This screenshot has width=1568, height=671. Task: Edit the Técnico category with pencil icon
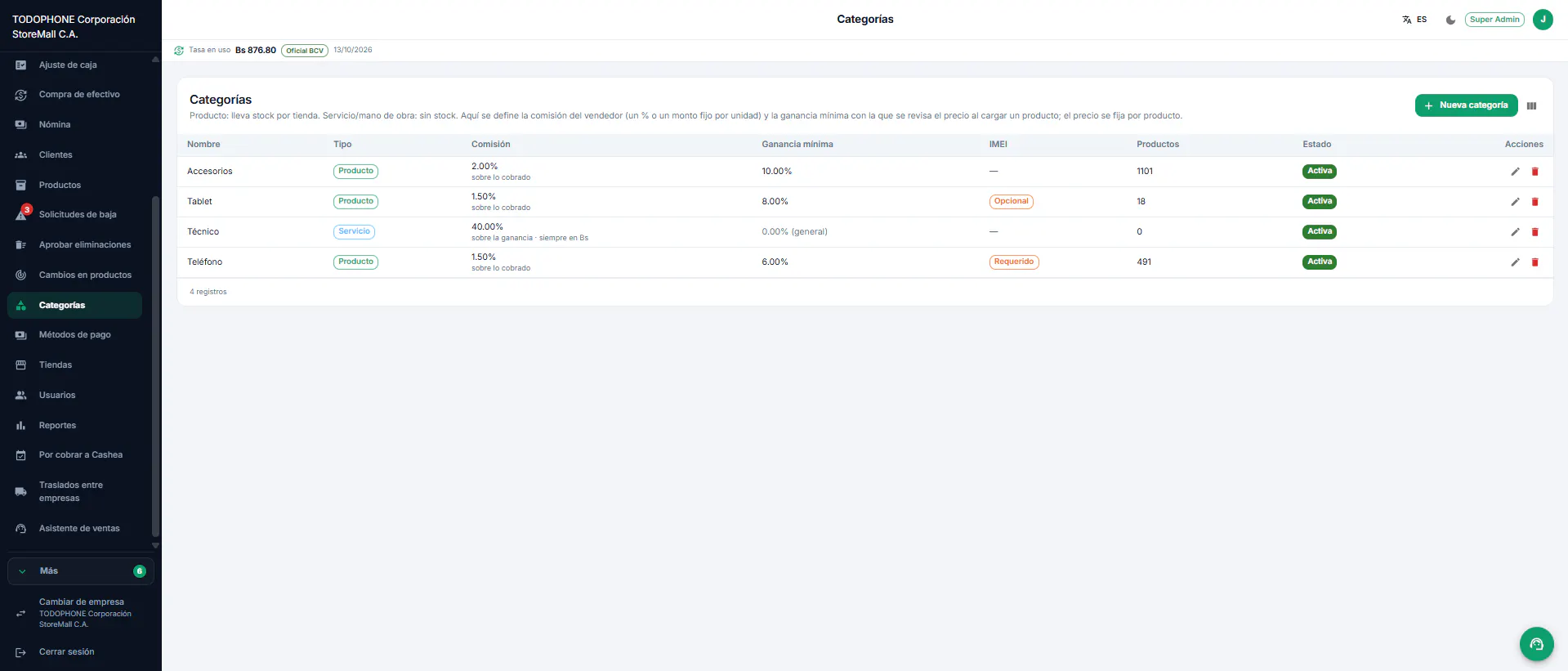pos(1515,232)
